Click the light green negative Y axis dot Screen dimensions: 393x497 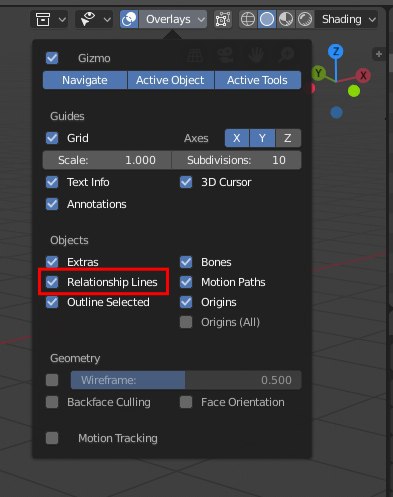click(x=354, y=91)
